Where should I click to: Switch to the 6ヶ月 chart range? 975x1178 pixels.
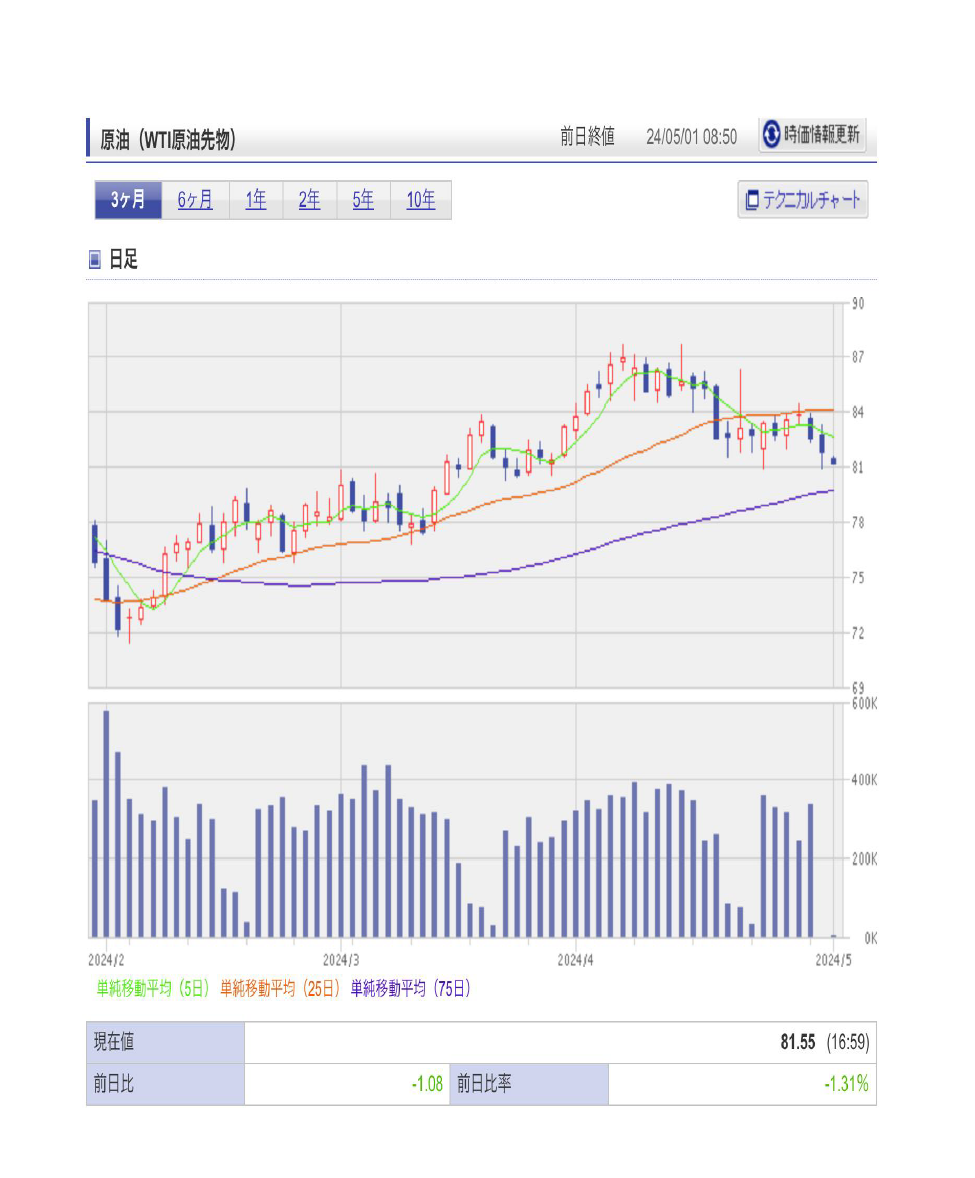click(x=195, y=200)
